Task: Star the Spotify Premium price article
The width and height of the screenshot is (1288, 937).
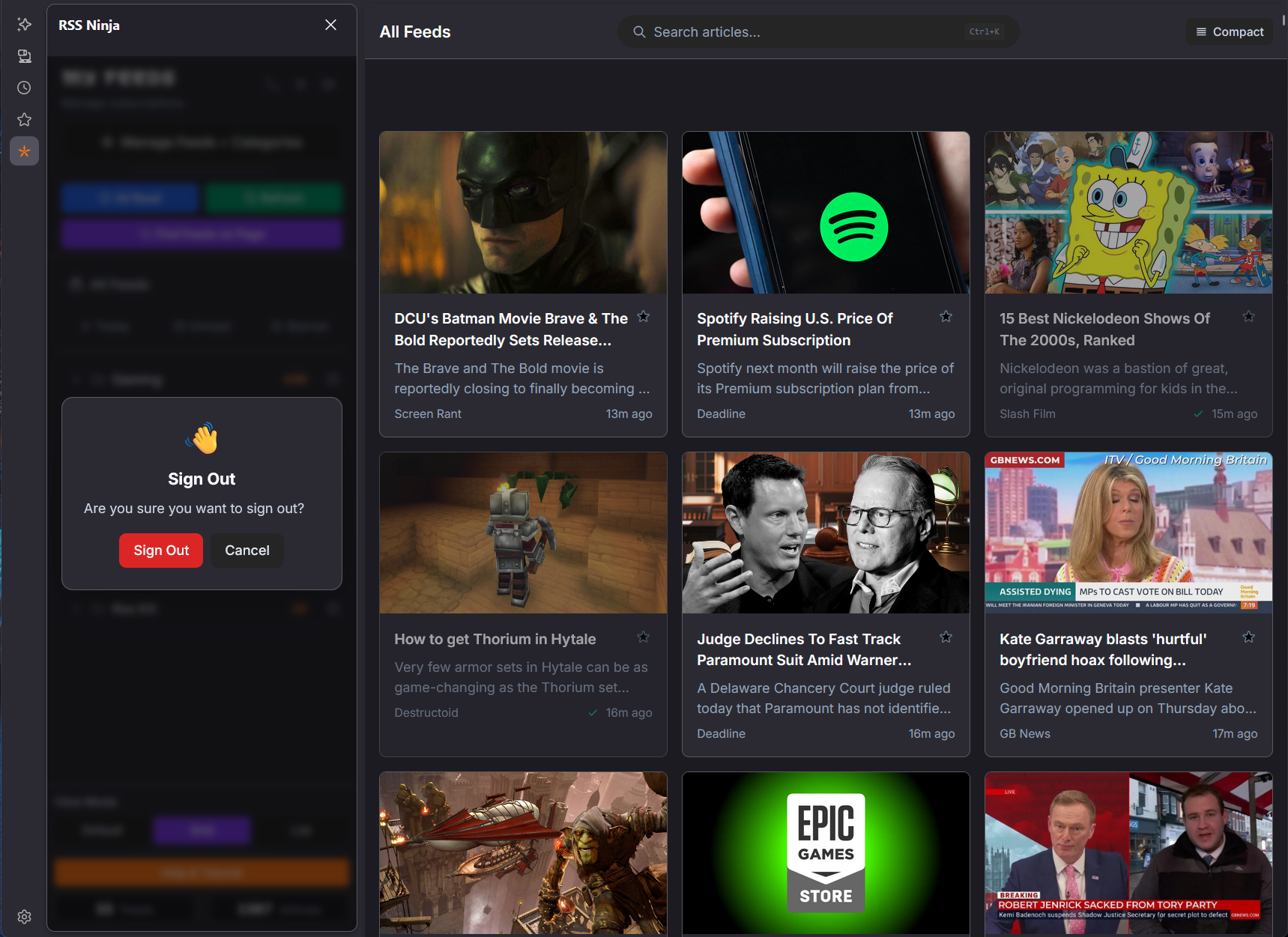Action: pos(946,317)
